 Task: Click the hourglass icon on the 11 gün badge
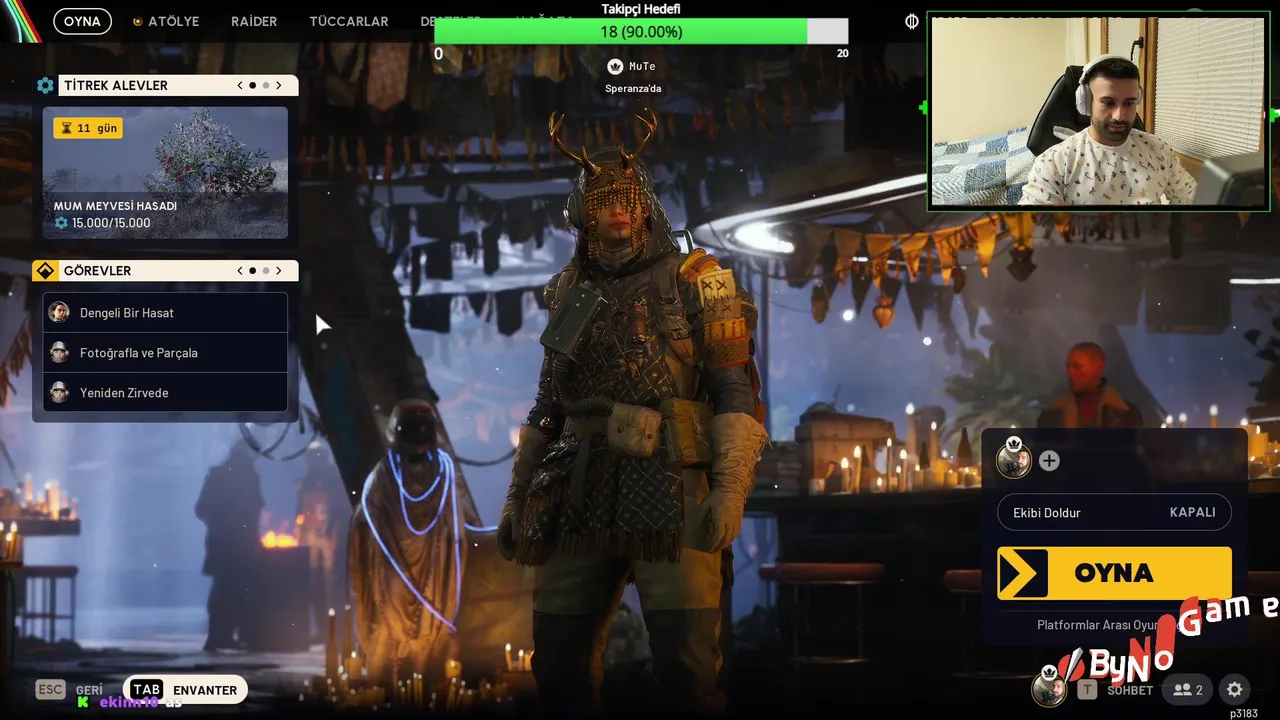coord(67,128)
